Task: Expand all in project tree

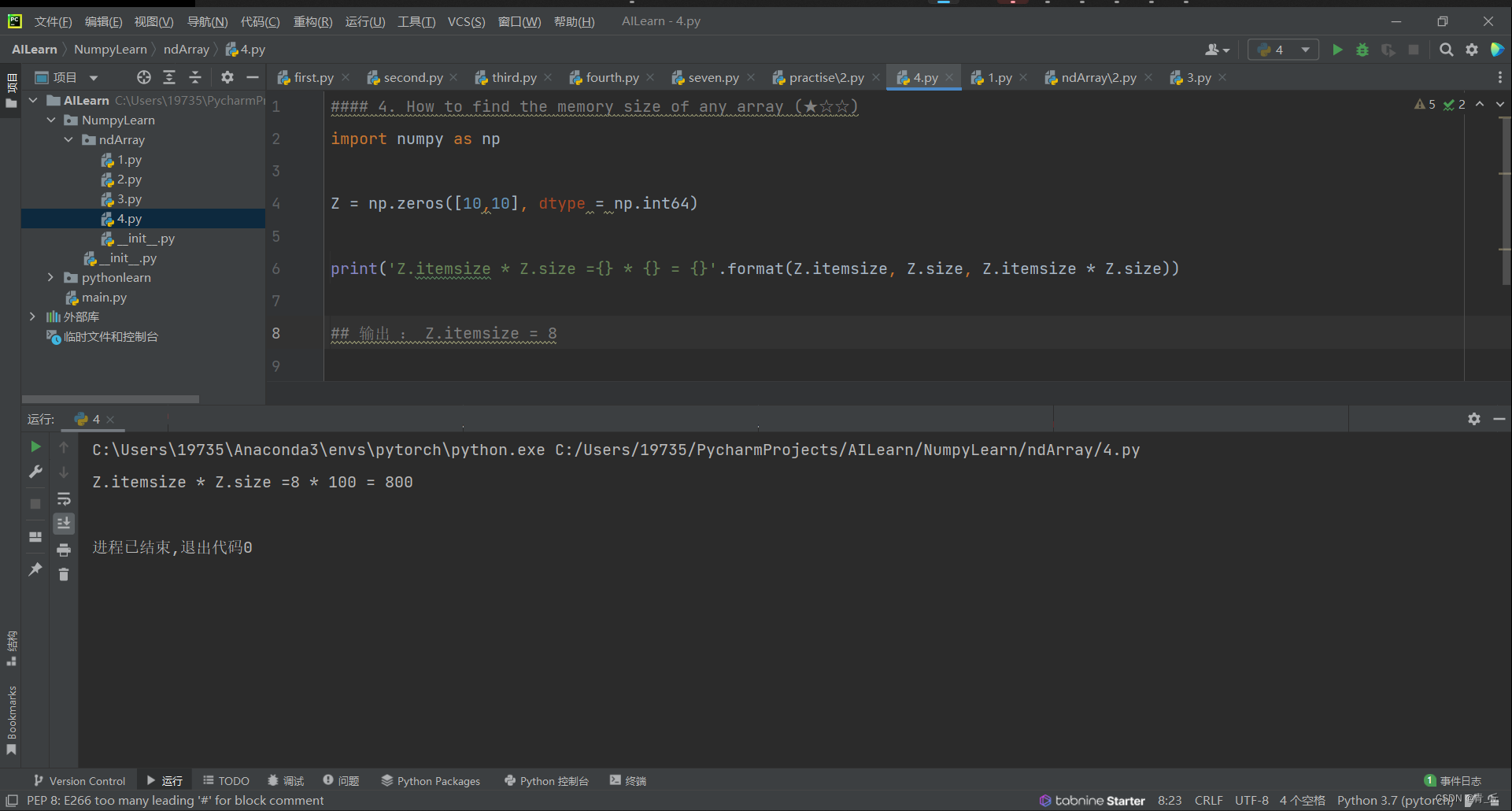Action: point(169,77)
